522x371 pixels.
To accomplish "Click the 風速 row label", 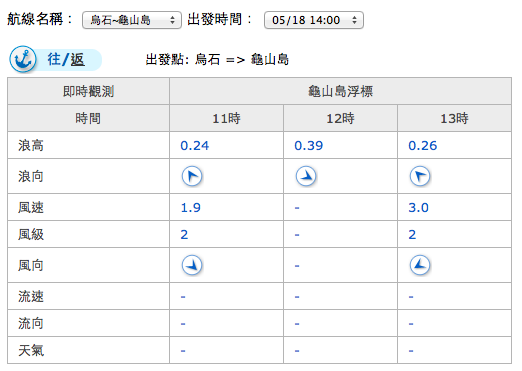I will pyautogui.click(x=31, y=208).
